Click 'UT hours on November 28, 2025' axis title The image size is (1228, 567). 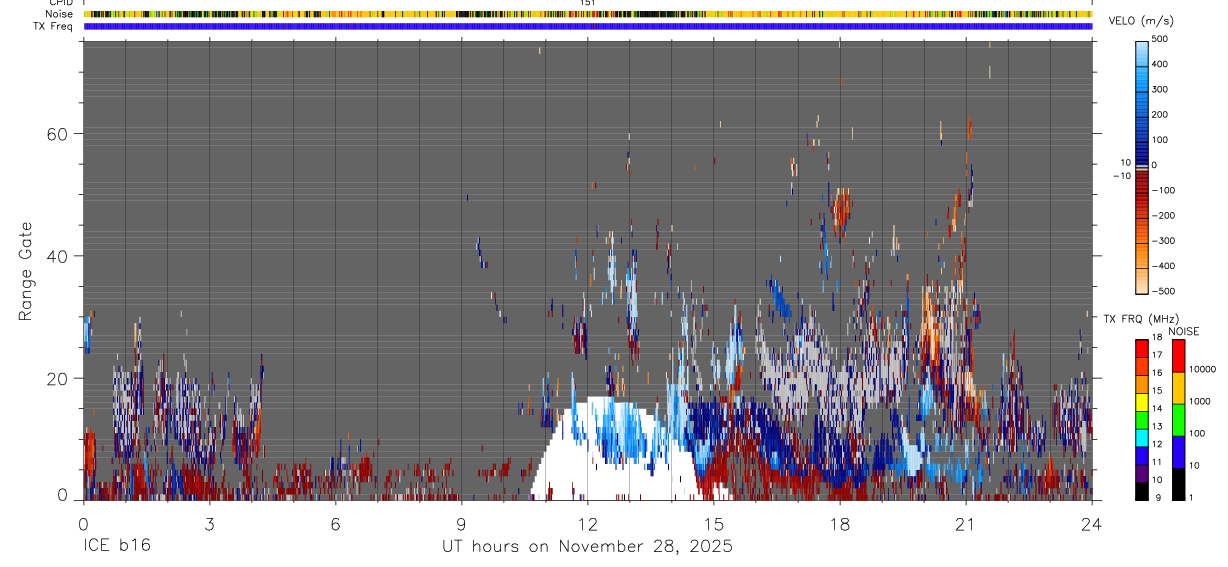(587, 547)
